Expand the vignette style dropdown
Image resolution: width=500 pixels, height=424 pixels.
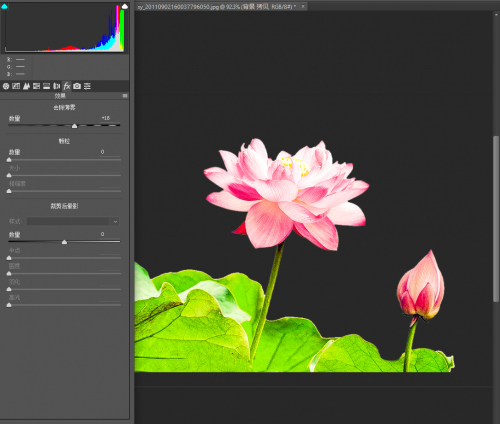click(73, 221)
